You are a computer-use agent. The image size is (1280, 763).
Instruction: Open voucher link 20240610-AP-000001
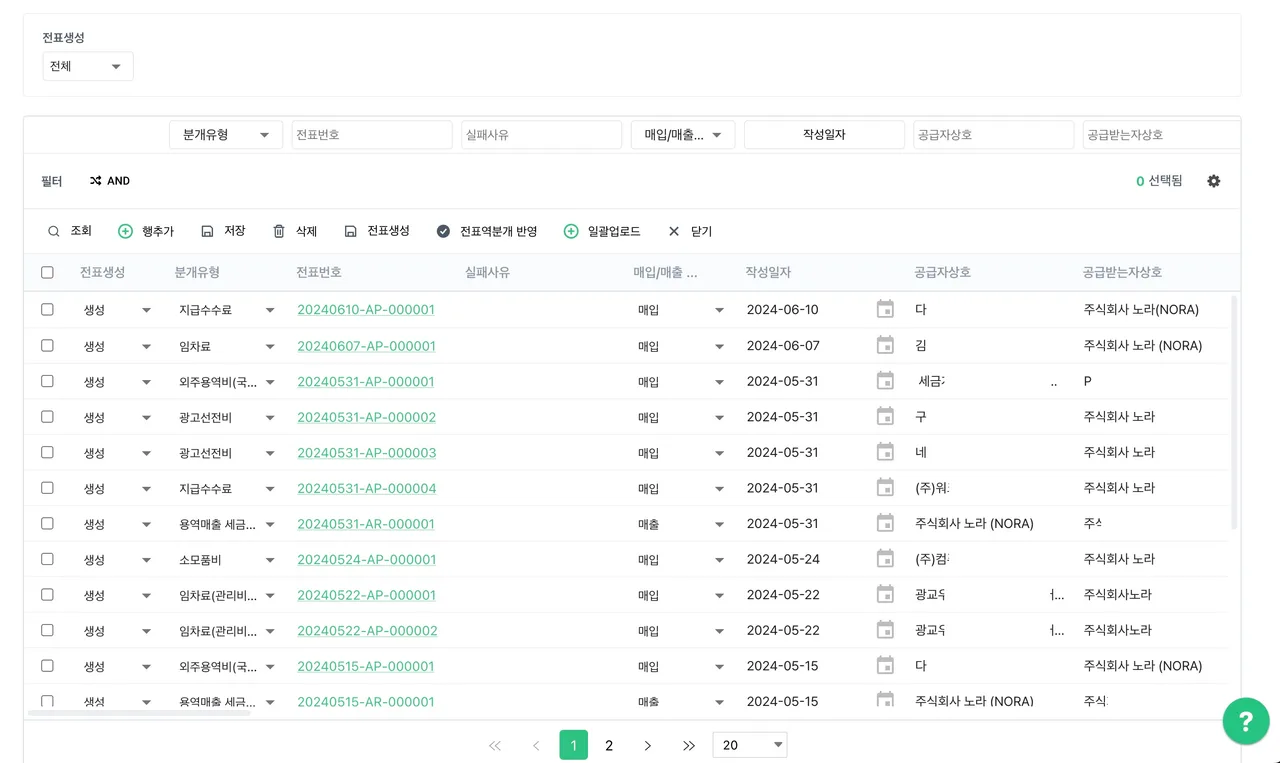point(366,310)
